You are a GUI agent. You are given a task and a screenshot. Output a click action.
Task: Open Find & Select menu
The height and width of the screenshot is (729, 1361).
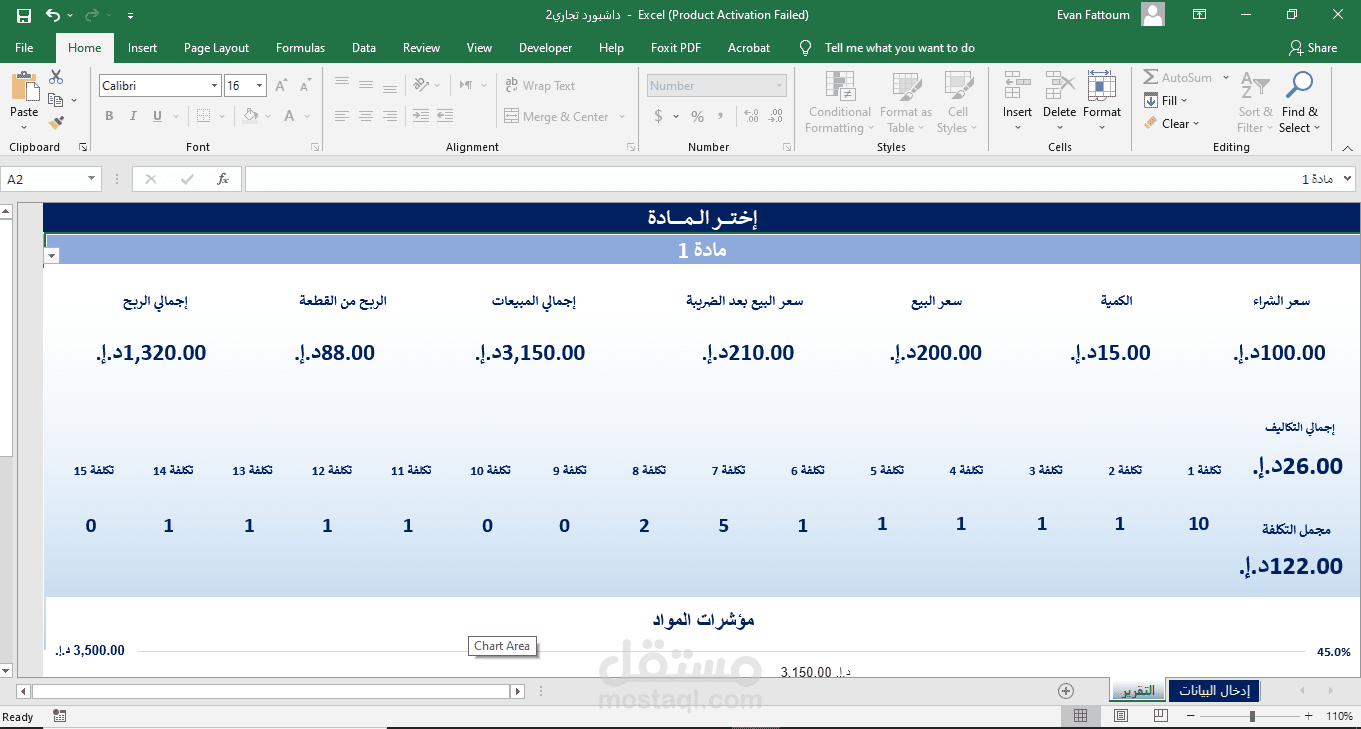pyautogui.click(x=1300, y=102)
